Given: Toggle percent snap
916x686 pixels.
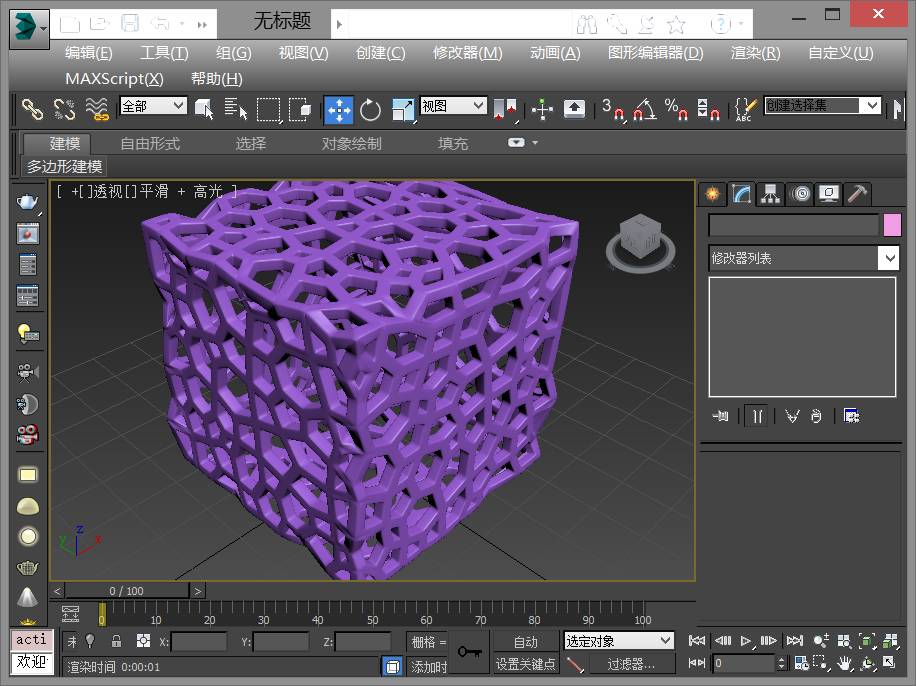Looking at the screenshot, I should coord(676,109).
